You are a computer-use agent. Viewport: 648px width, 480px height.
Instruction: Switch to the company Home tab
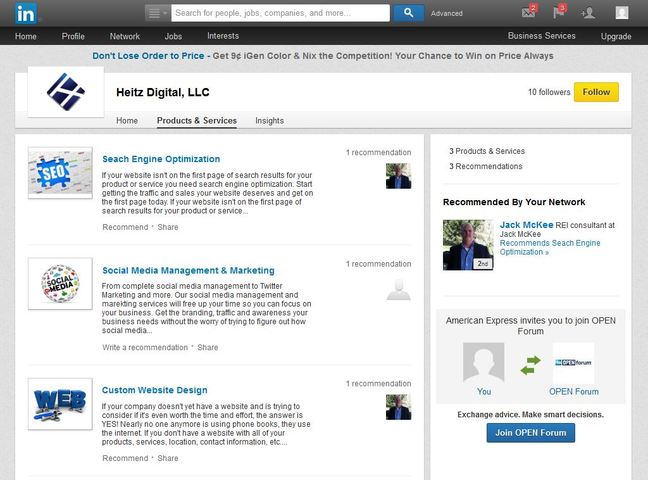click(x=127, y=121)
